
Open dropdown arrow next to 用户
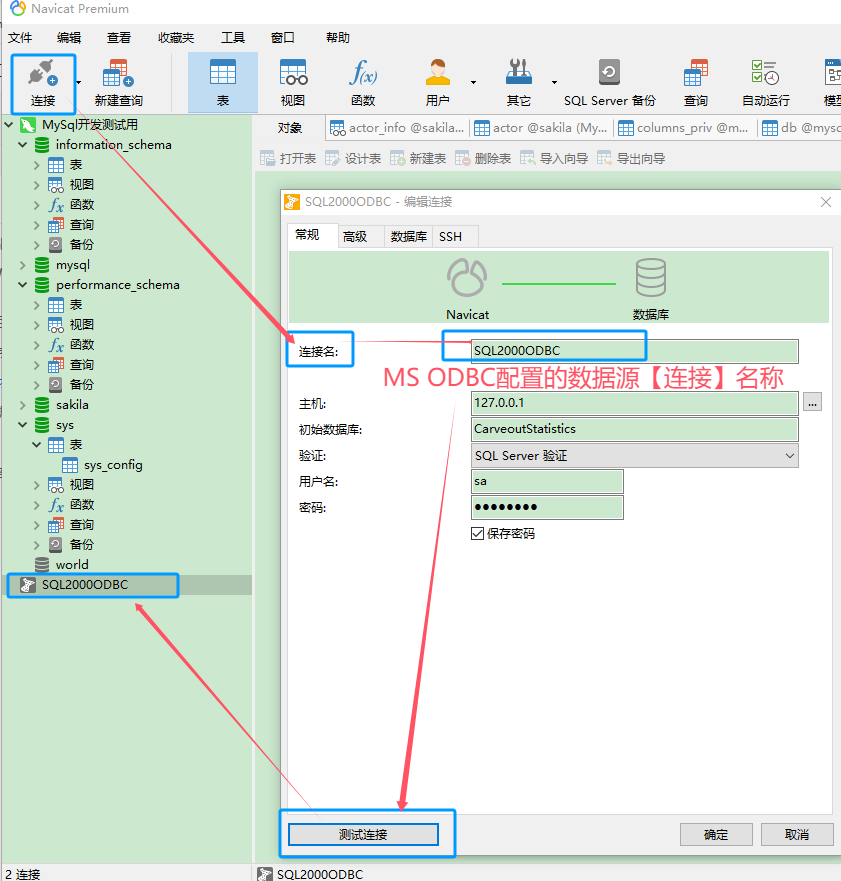(x=474, y=83)
